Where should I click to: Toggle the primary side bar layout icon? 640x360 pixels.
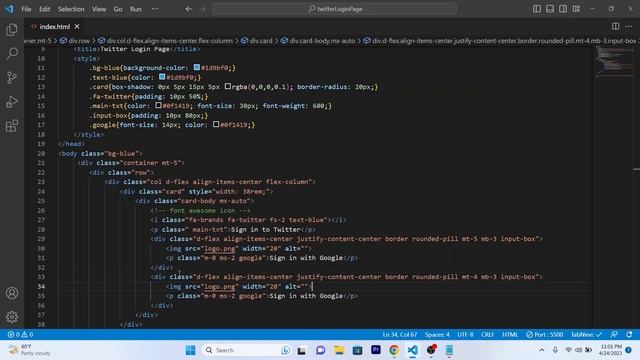click(537, 9)
